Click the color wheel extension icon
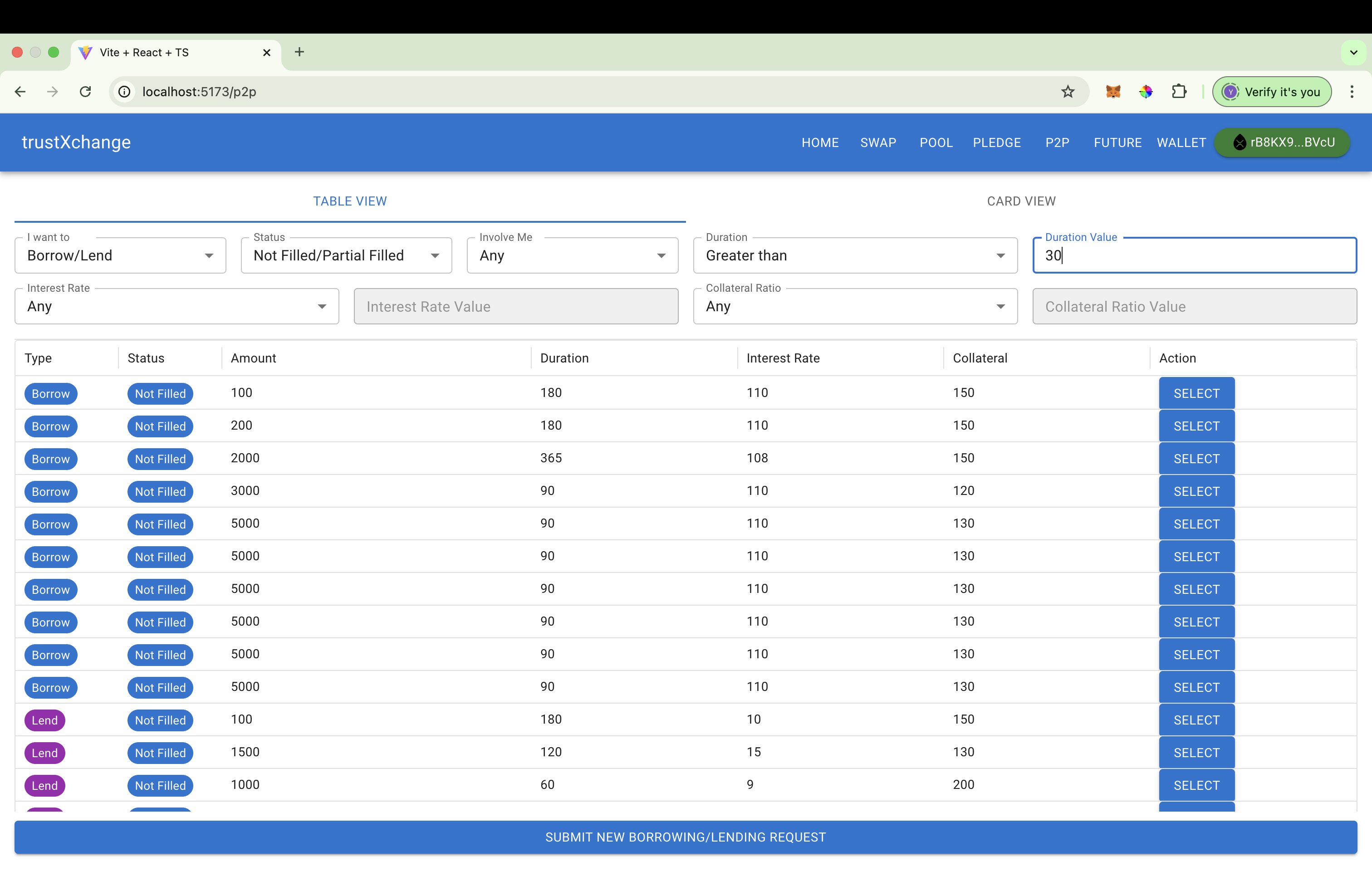The height and width of the screenshot is (891, 1372). pos(1146,92)
